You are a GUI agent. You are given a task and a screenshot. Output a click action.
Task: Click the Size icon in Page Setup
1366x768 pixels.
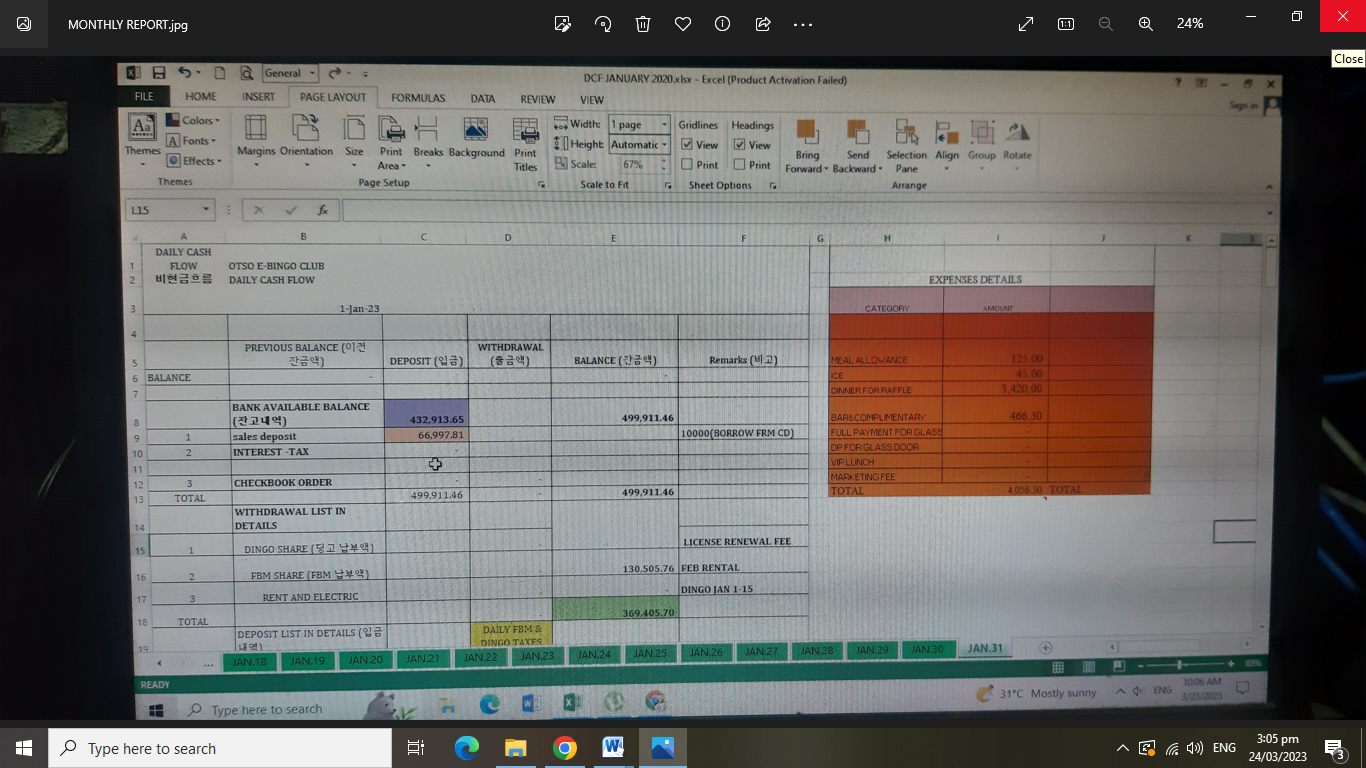click(354, 139)
